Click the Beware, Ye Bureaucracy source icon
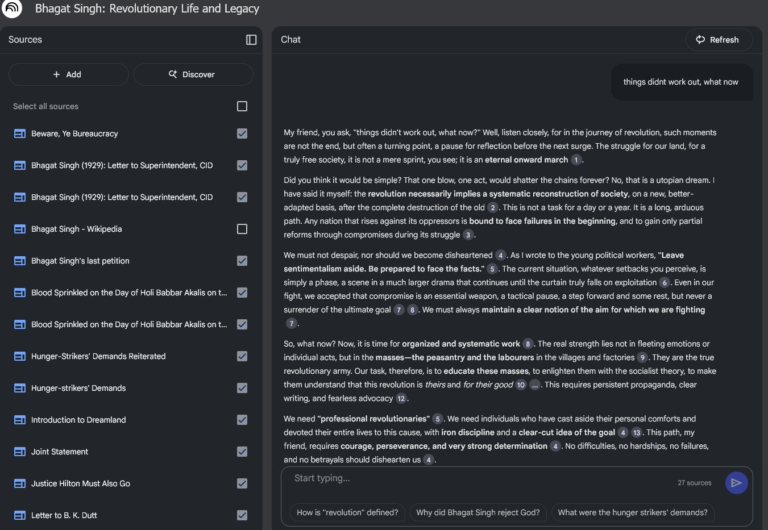This screenshot has width=768, height=530. pyautogui.click(x=19, y=134)
